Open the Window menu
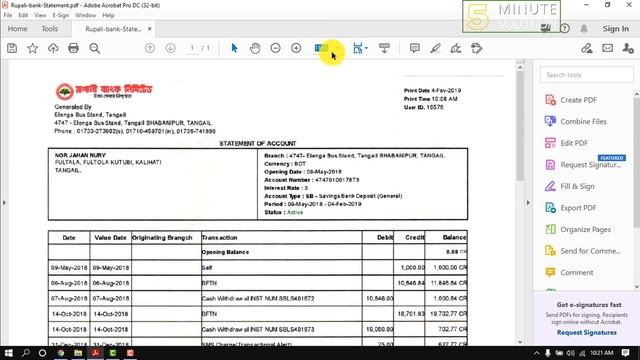Screen dimensions: 640x360 85,15
